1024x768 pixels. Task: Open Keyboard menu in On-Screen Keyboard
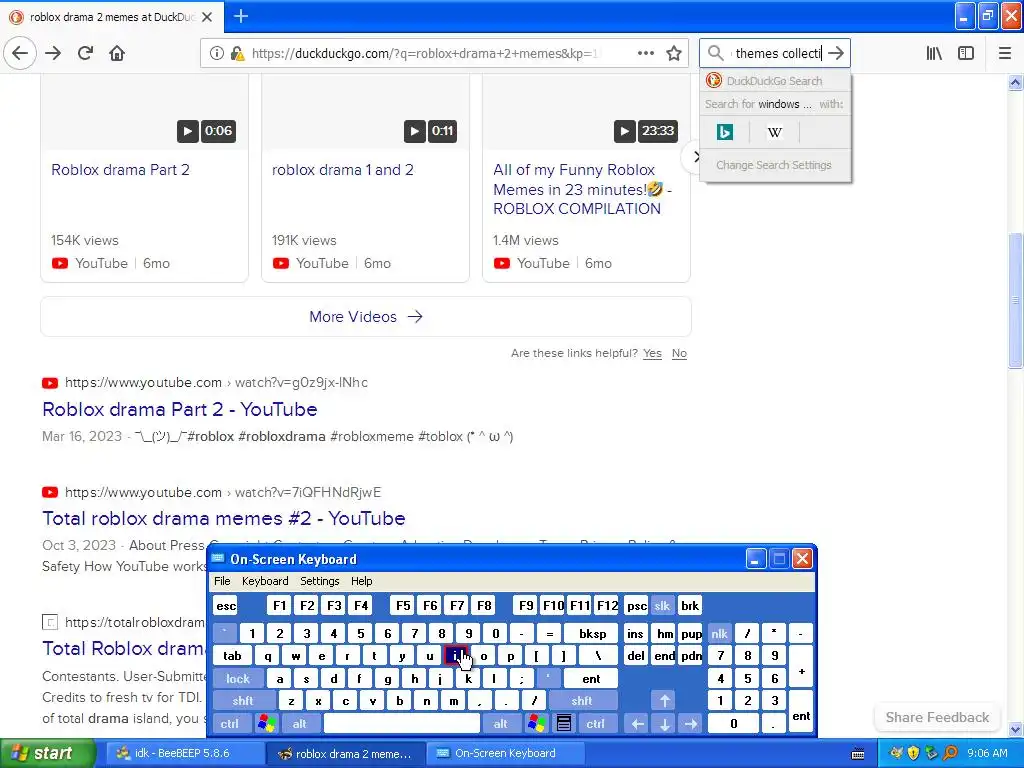click(x=264, y=581)
